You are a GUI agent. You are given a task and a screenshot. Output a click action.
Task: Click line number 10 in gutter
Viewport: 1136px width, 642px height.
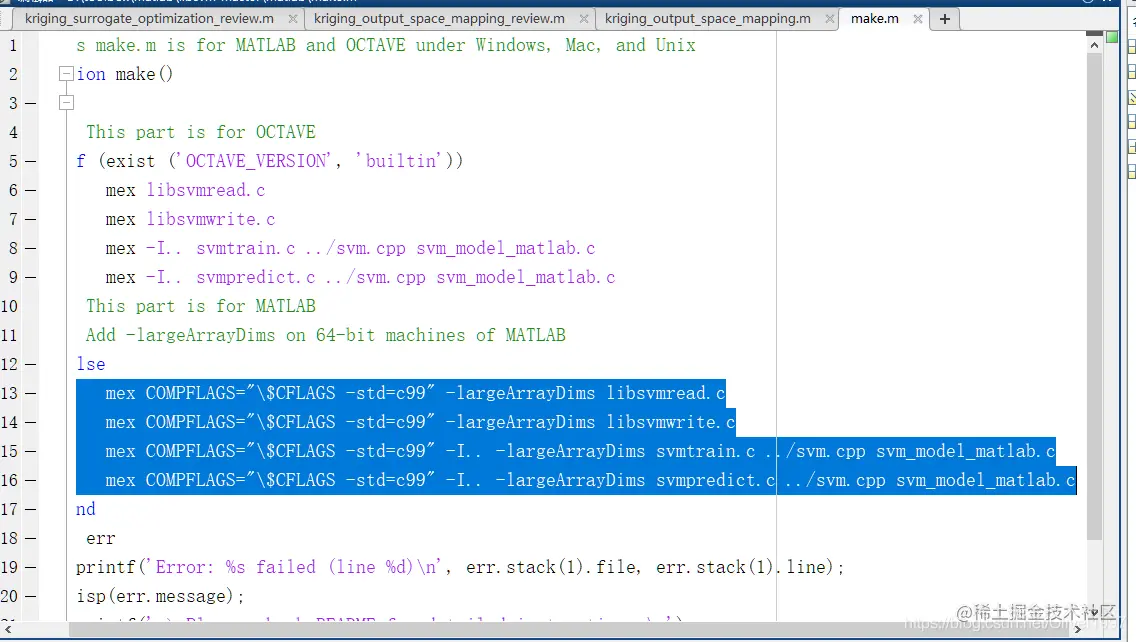click(x=9, y=307)
